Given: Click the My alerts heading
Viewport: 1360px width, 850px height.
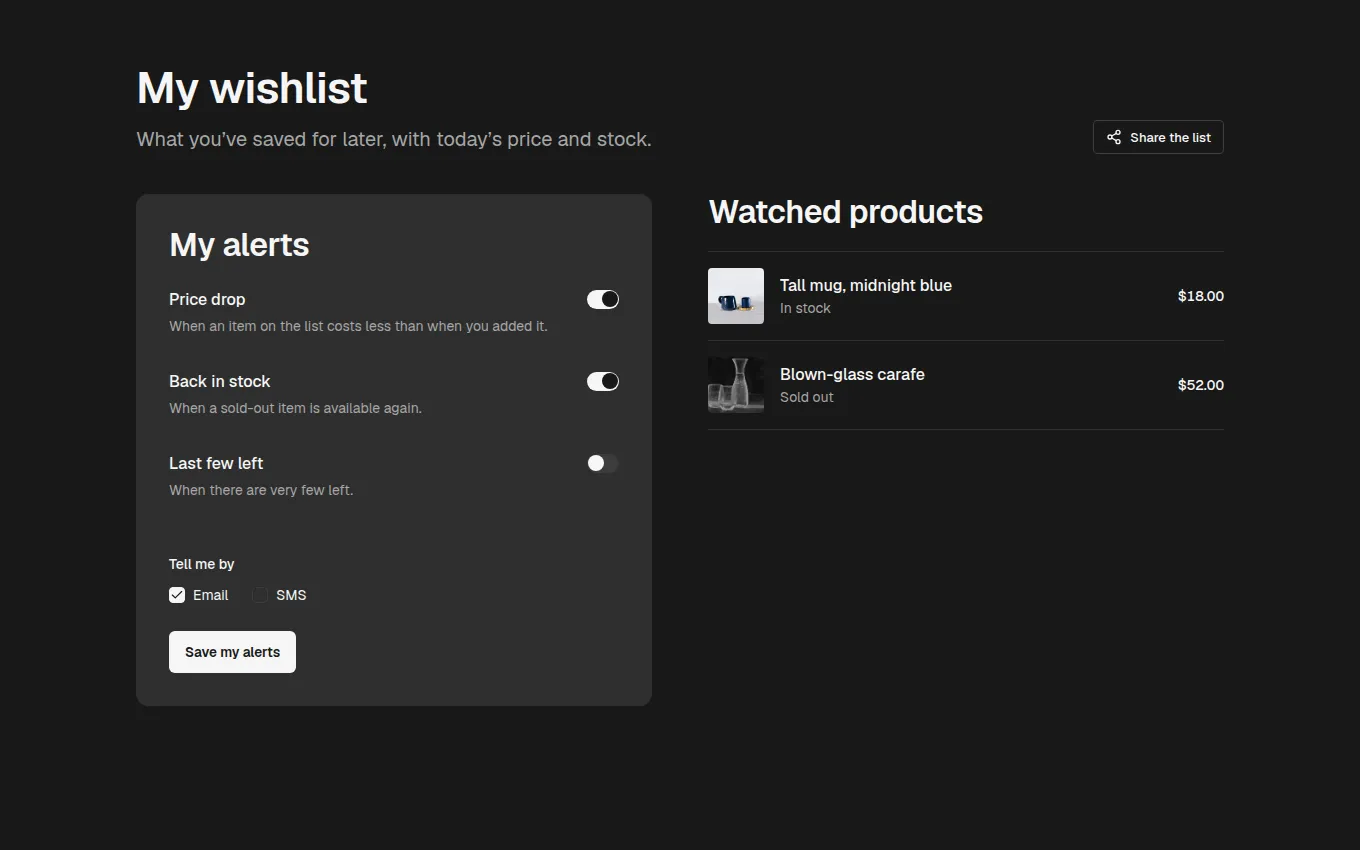Looking at the screenshot, I should (x=239, y=245).
